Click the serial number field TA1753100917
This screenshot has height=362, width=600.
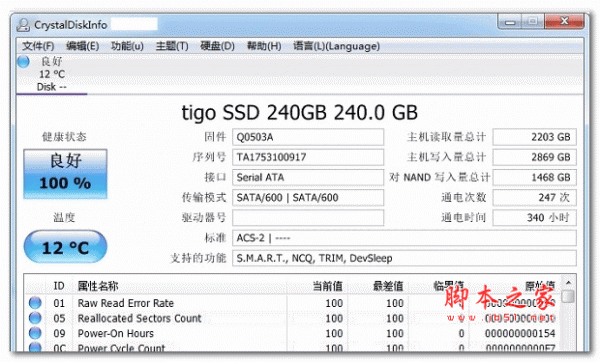click(x=308, y=157)
